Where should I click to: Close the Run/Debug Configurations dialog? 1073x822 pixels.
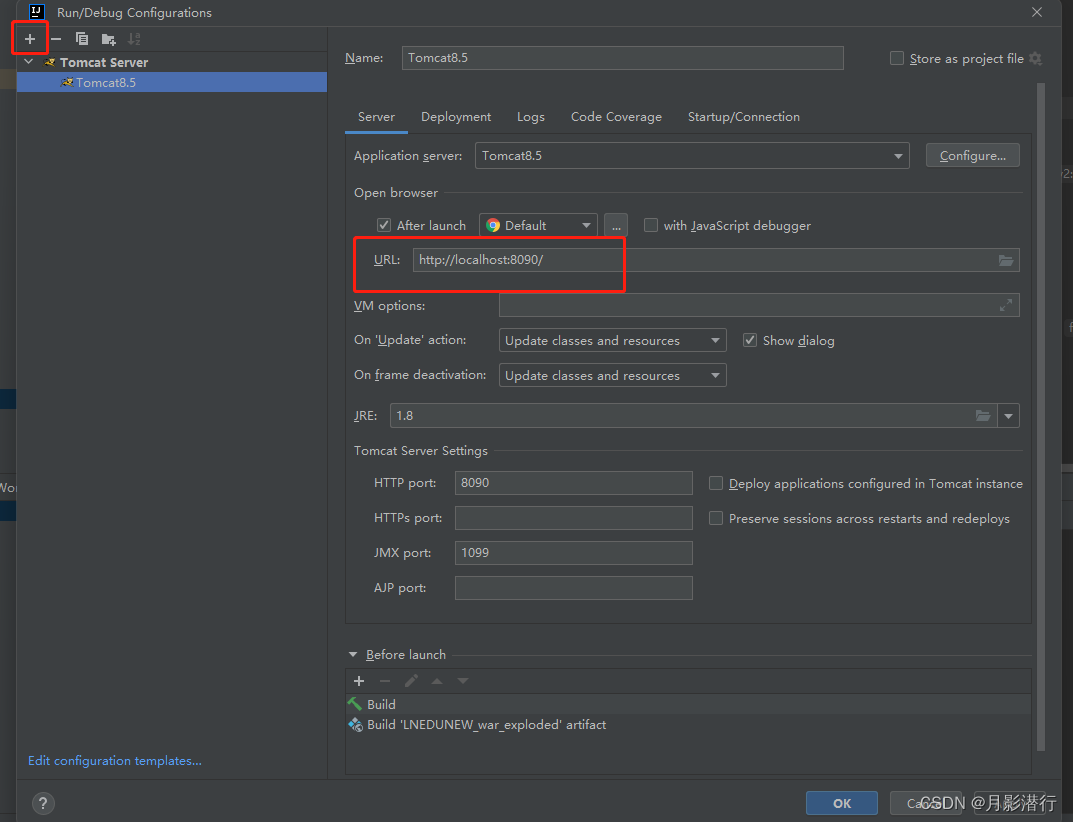coord(1037,12)
